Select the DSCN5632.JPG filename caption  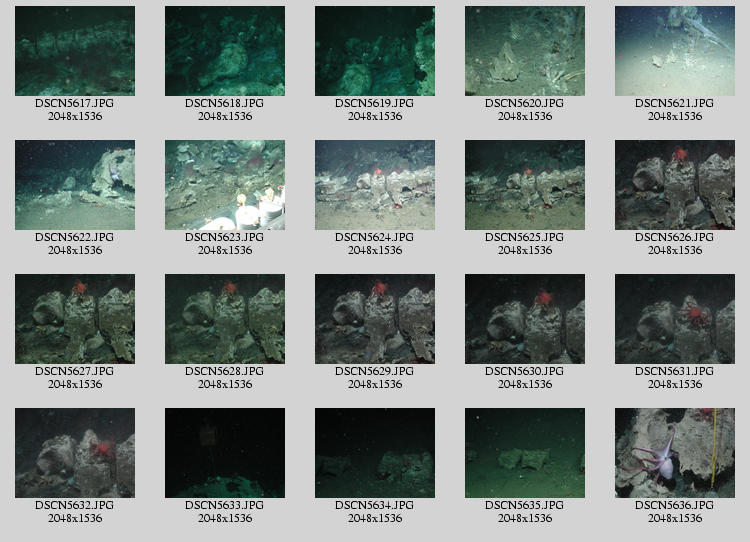(x=75, y=505)
